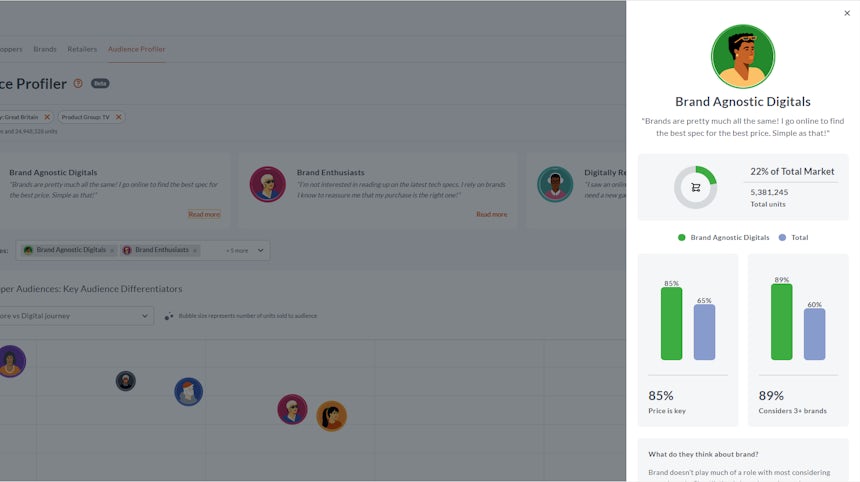The width and height of the screenshot is (860, 482).
Task: Click Read more on Brand Agnostic Digitals card
Action: [x=204, y=214]
